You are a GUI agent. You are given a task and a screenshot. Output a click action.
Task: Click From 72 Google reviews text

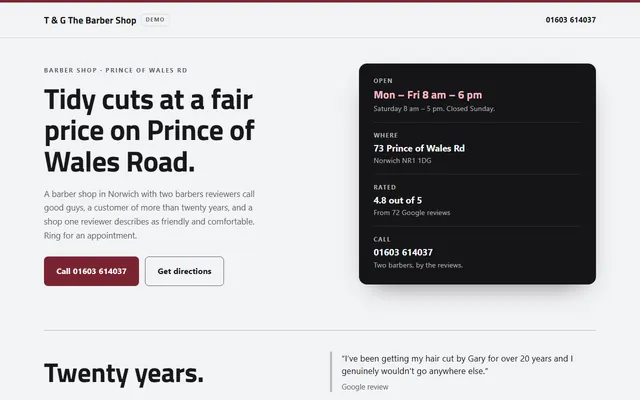[412, 213]
